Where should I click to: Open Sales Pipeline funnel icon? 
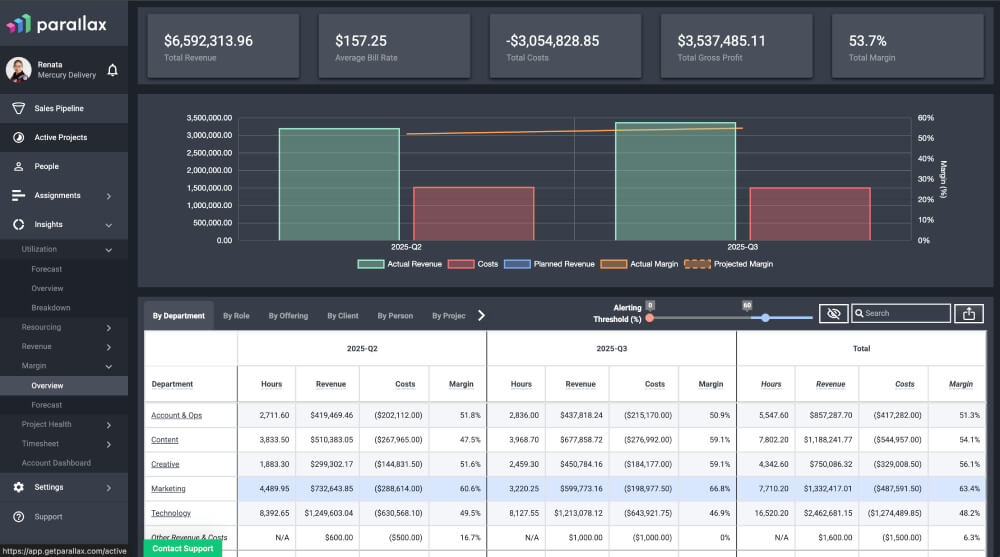pyautogui.click(x=18, y=108)
